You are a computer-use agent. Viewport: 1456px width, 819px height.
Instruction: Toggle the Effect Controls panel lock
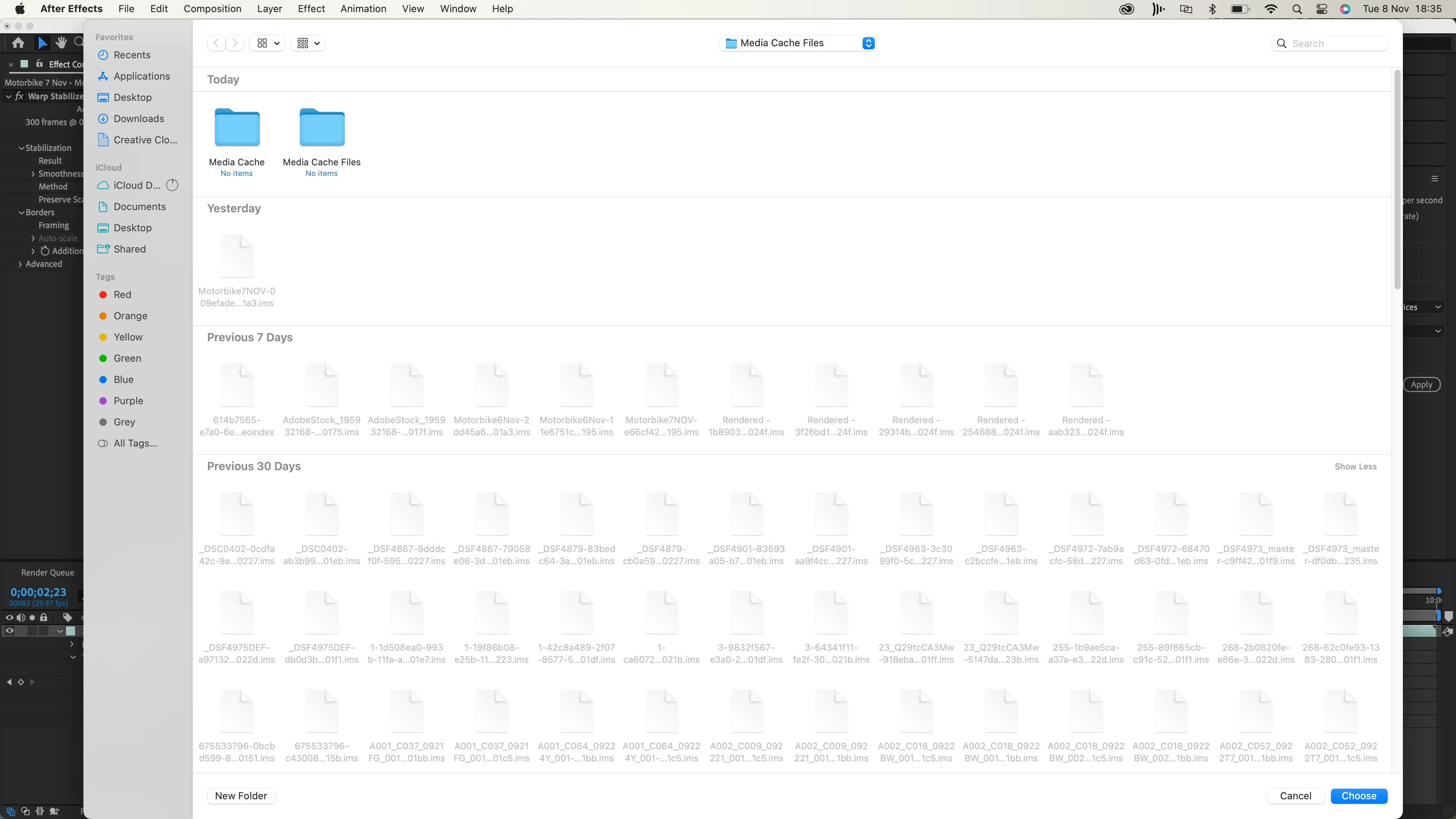click(39, 64)
